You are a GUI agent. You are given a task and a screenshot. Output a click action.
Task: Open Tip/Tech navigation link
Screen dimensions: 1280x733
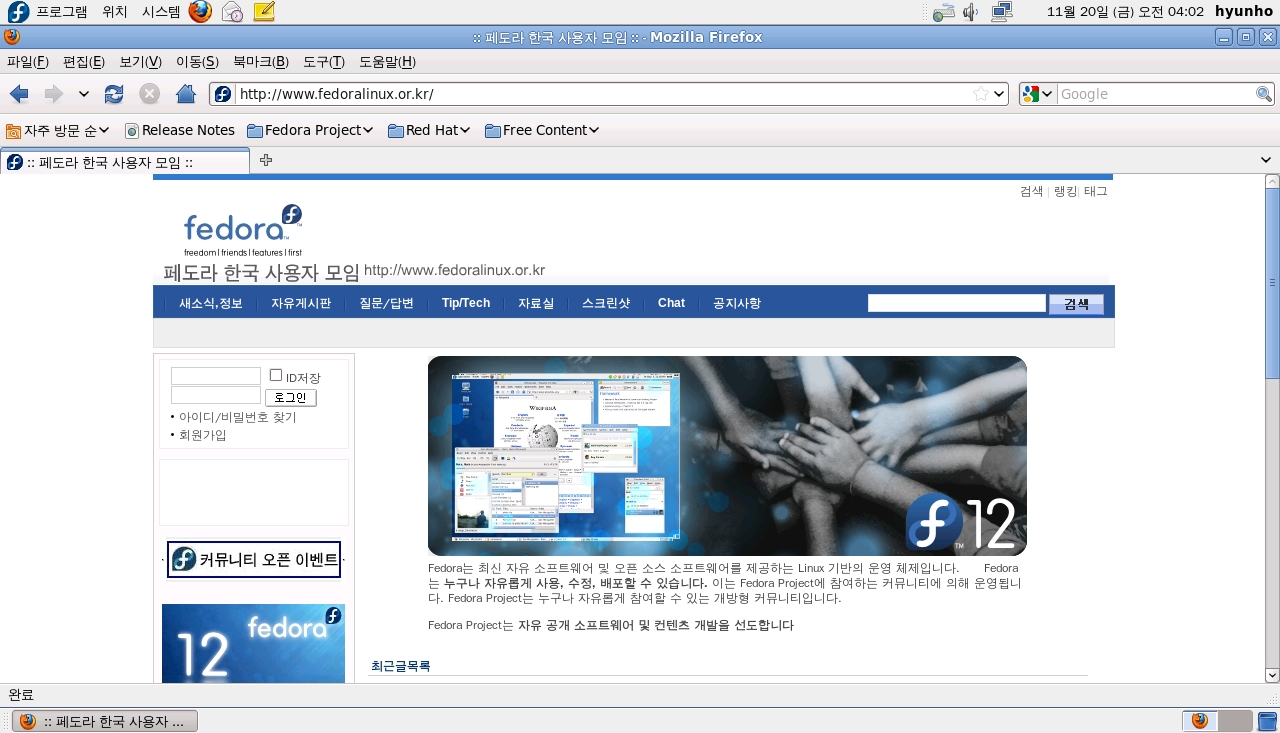coord(466,303)
